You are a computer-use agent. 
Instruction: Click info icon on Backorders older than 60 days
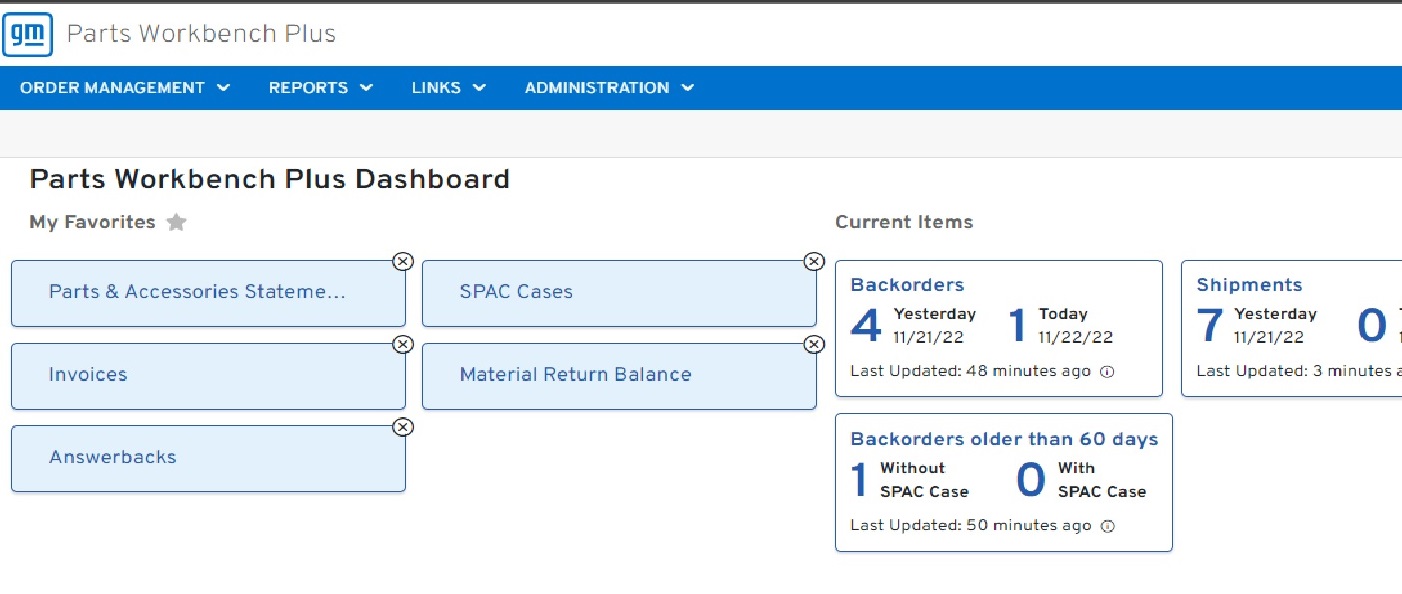(1107, 526)
